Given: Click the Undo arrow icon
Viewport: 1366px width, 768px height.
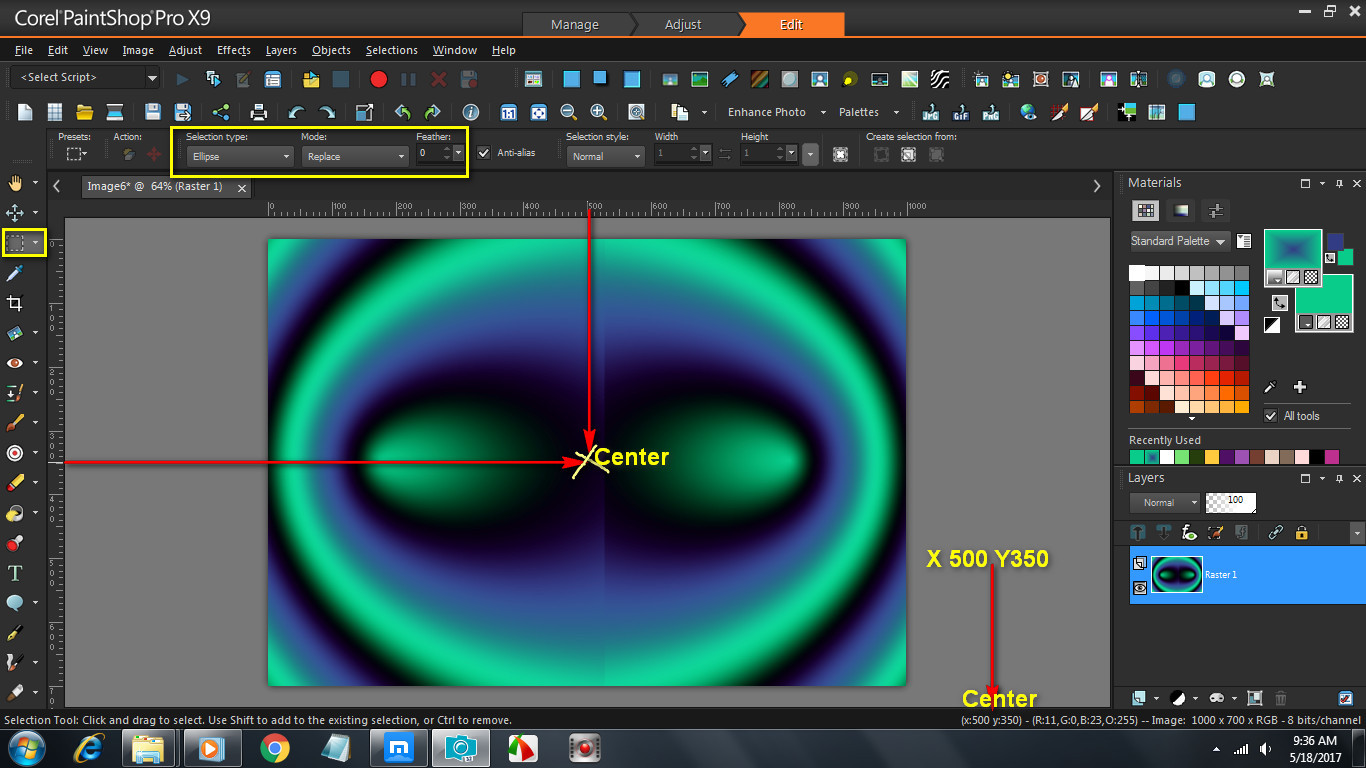Looking at the screenshot, I should pos(296,112).
